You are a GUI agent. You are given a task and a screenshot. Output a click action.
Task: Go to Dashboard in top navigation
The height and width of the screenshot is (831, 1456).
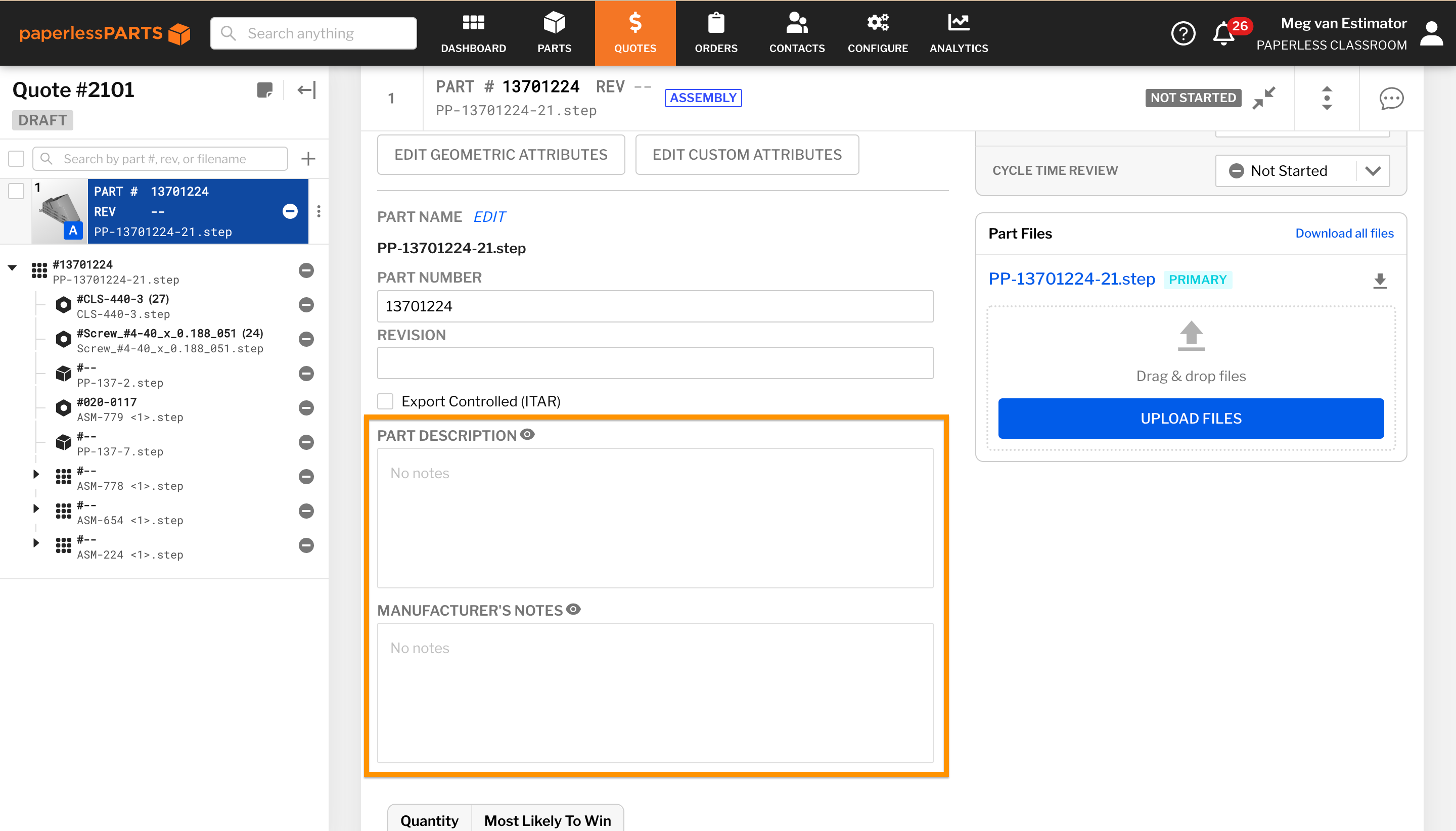473,33
